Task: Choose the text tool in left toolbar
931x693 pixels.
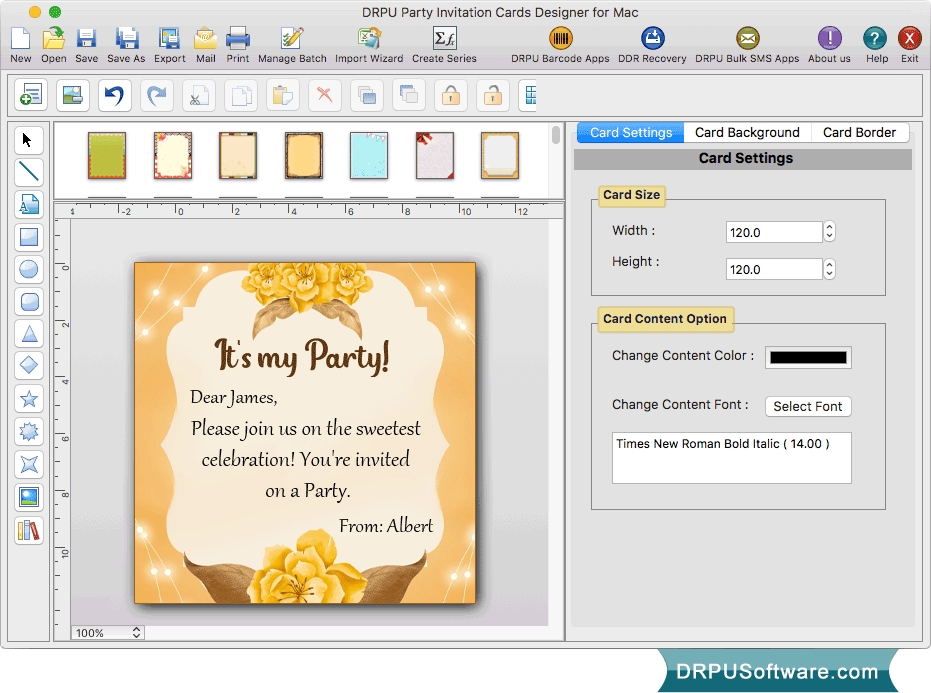Action: click(x=28, y=204)
